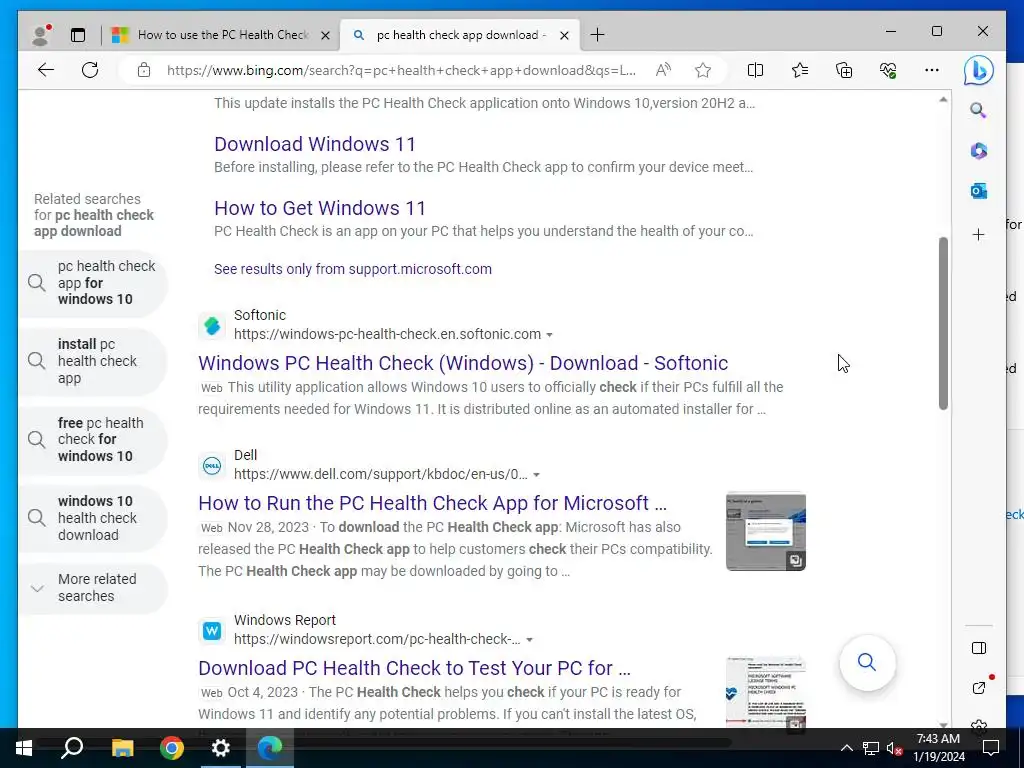The image size is (1024, 768).
Task: Go back using the back arrow
Action: [46, 70]
